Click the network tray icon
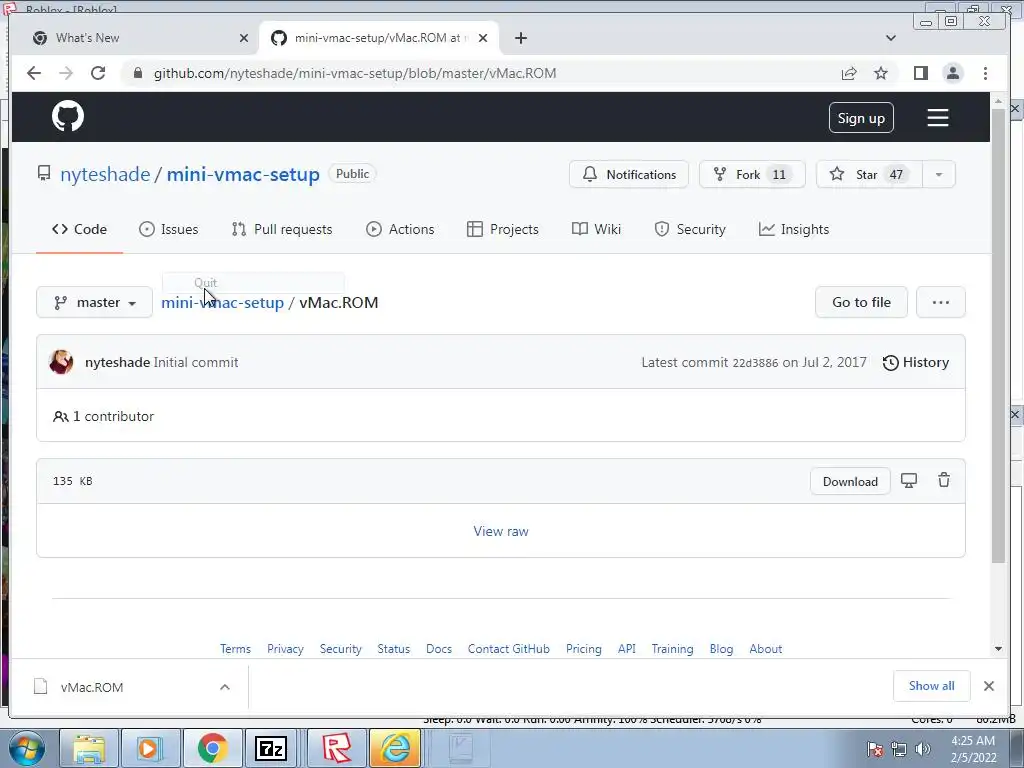Screen dimensions: 1024x768 (899, 749)
